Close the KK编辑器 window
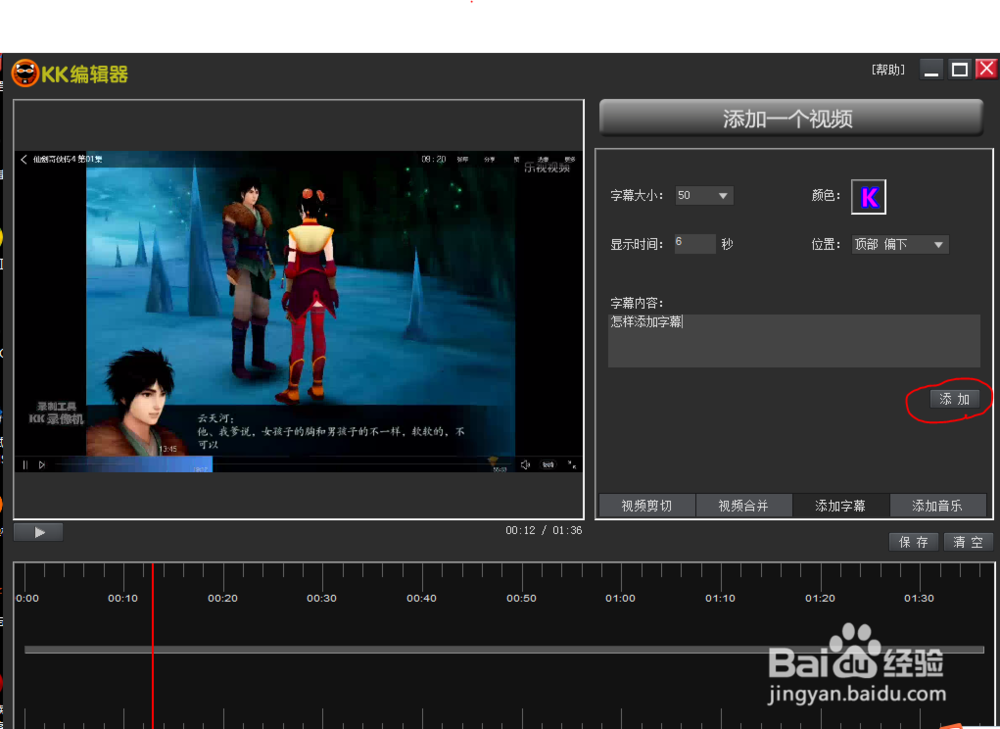The image size is (1000, 729). (987, 69)
